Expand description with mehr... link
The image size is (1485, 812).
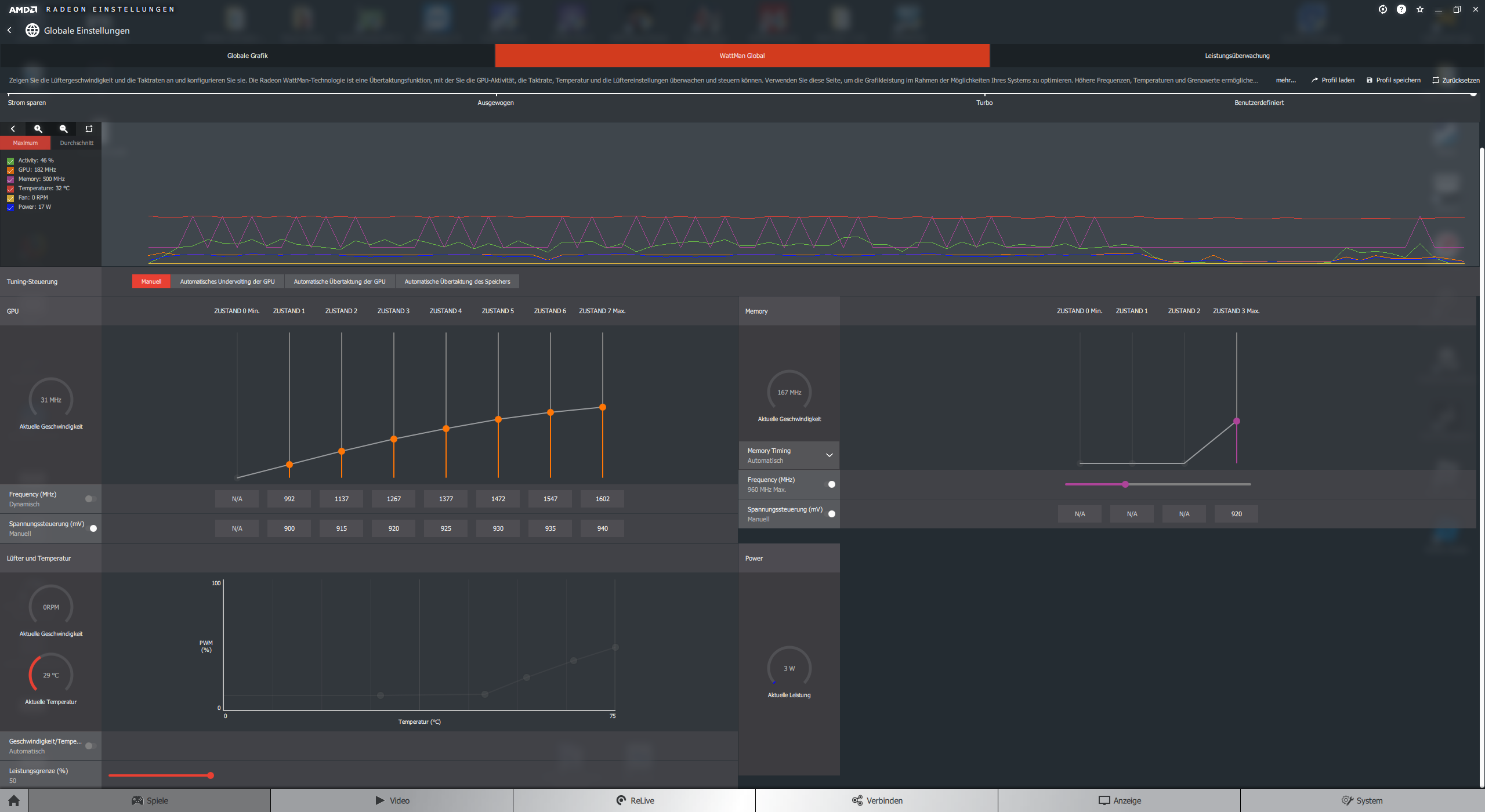pos(1285,80)
